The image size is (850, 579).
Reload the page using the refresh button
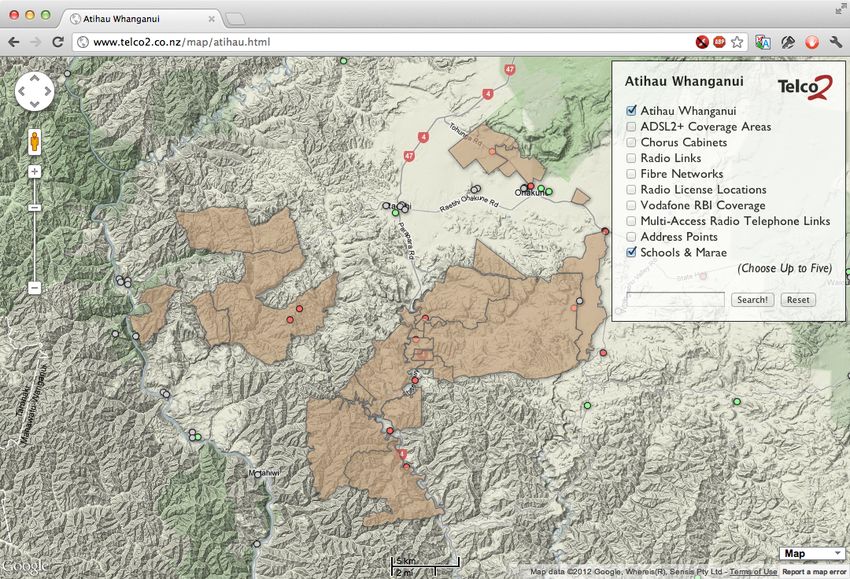tap(59, 42)
